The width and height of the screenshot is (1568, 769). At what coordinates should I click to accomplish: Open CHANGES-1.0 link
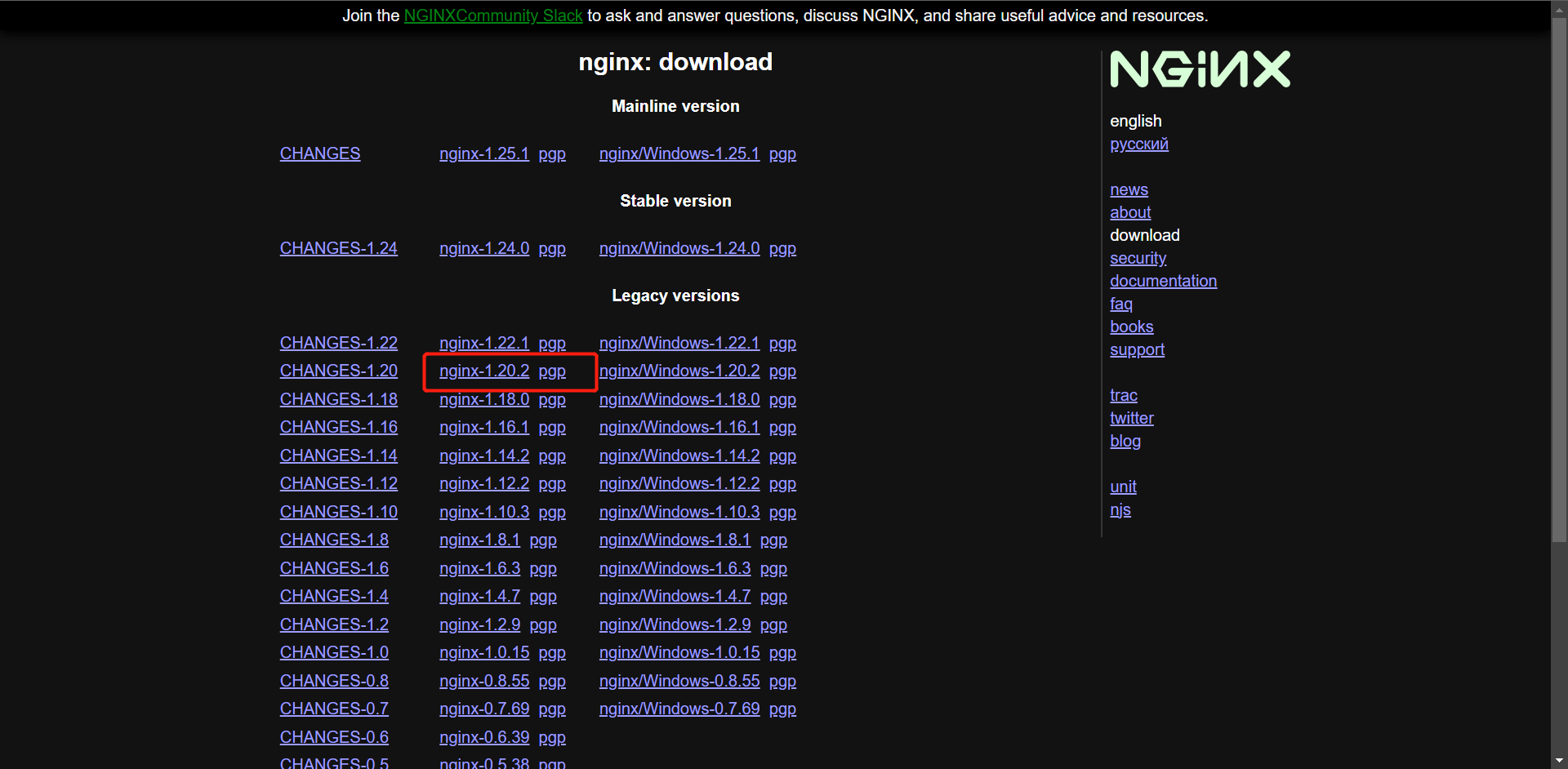[334, 652]
